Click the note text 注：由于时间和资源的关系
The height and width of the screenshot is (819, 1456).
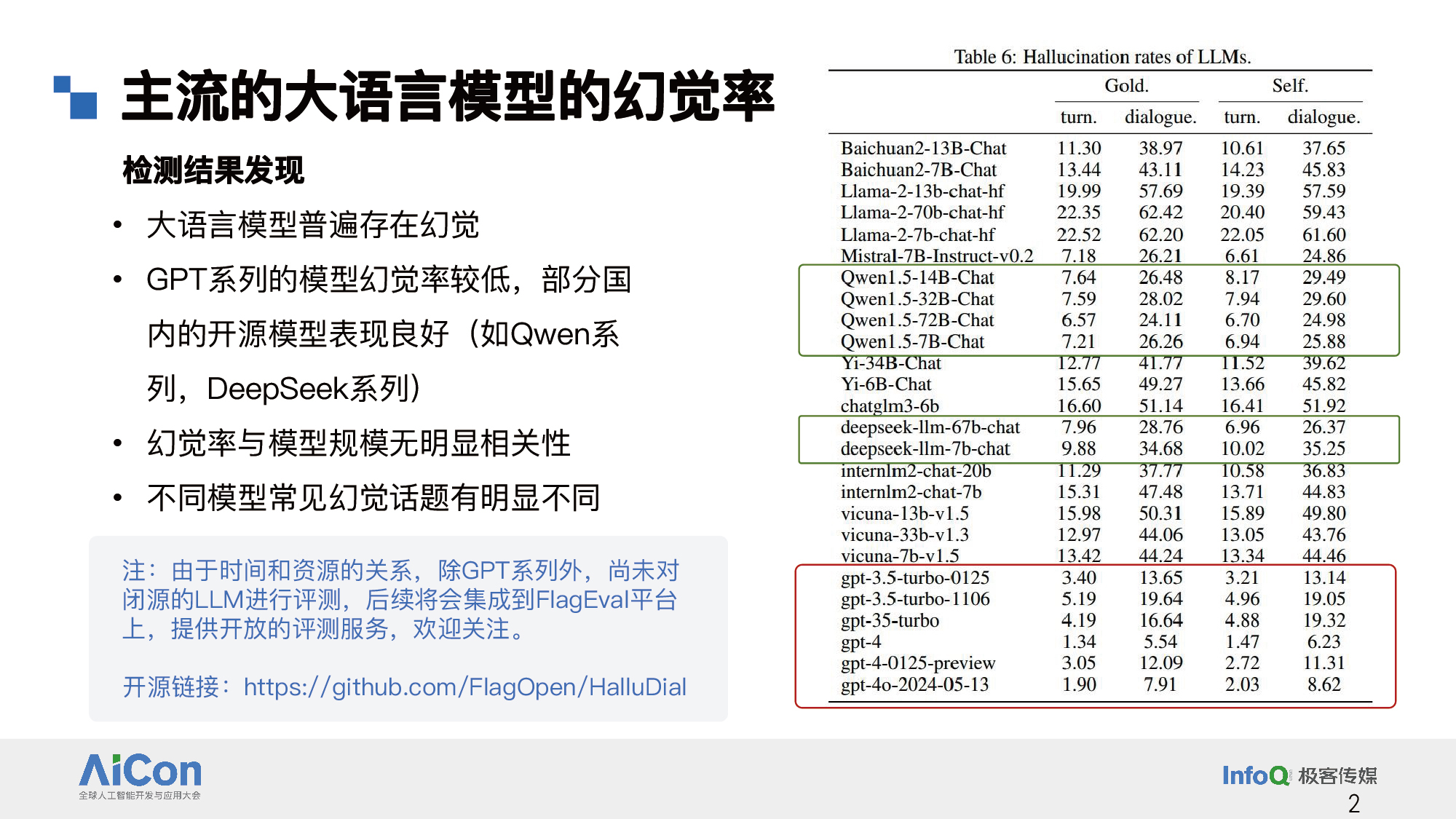pos(401,599)
